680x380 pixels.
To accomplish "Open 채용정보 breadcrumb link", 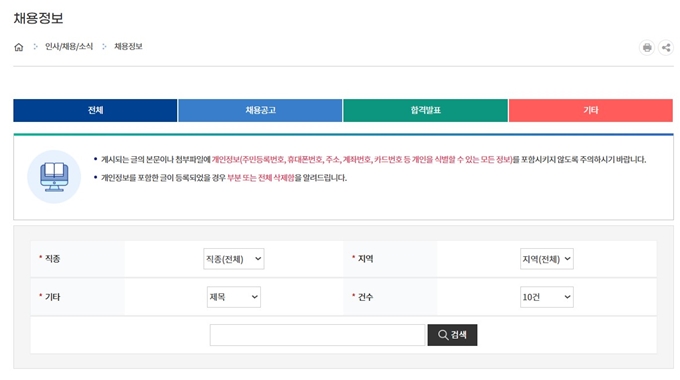I will (128, 46).
